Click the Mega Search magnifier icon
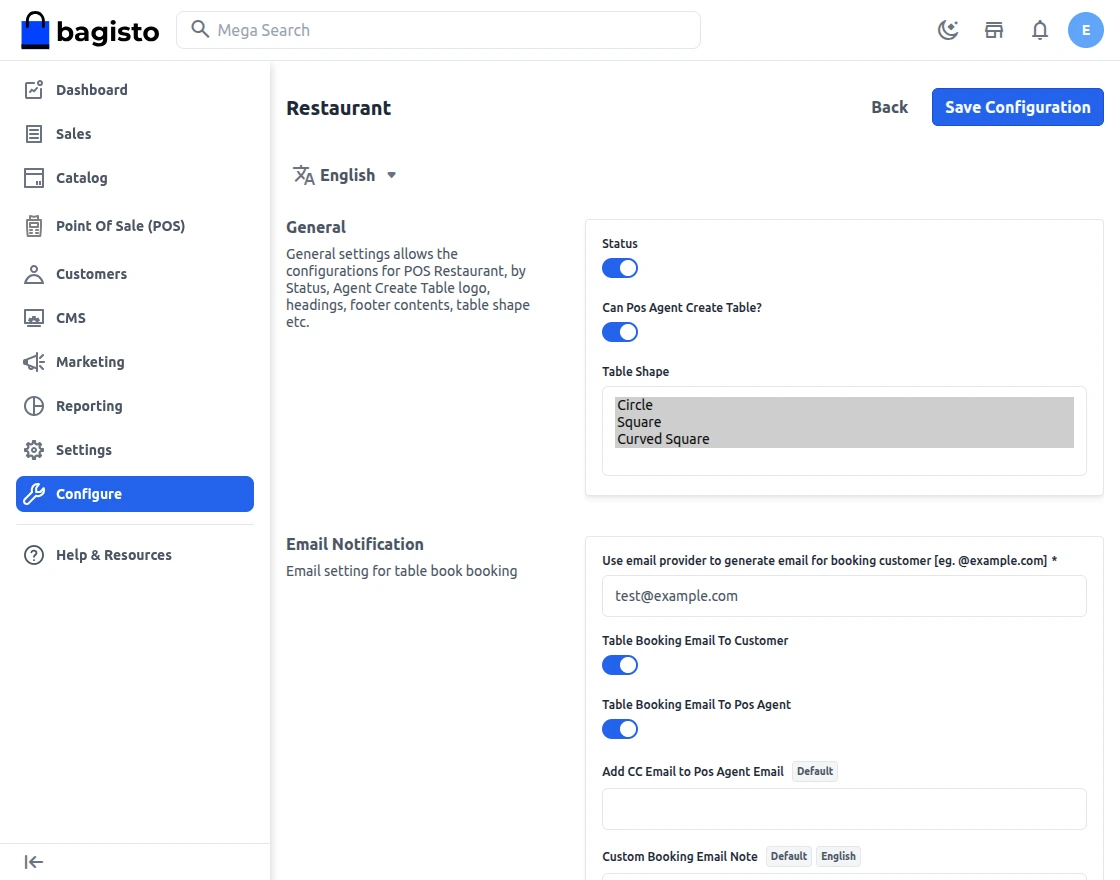This screenshot has height=880, width=1120. click(200, 29)
